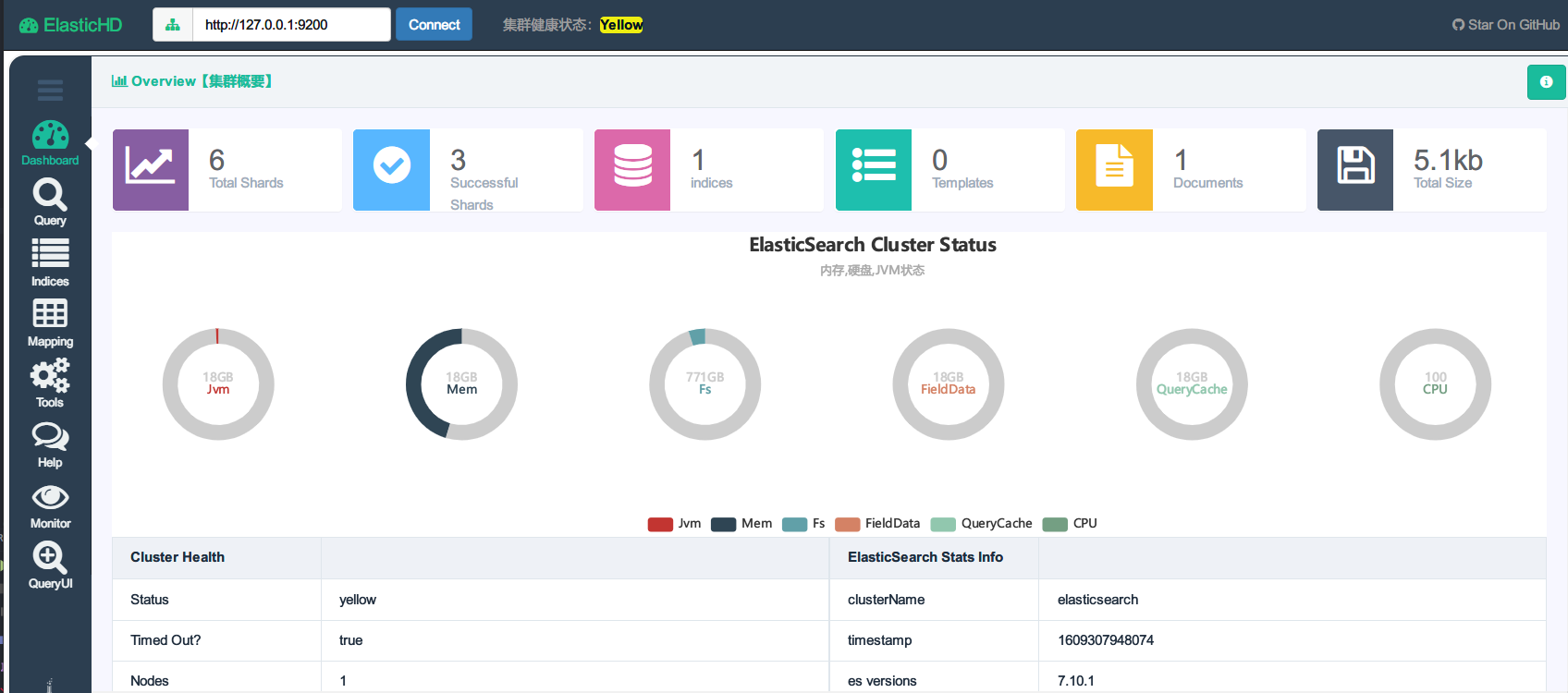Click the ElasticSearch Stats Info header
This screenshot has height=693, width=1568.
(925, 557)
